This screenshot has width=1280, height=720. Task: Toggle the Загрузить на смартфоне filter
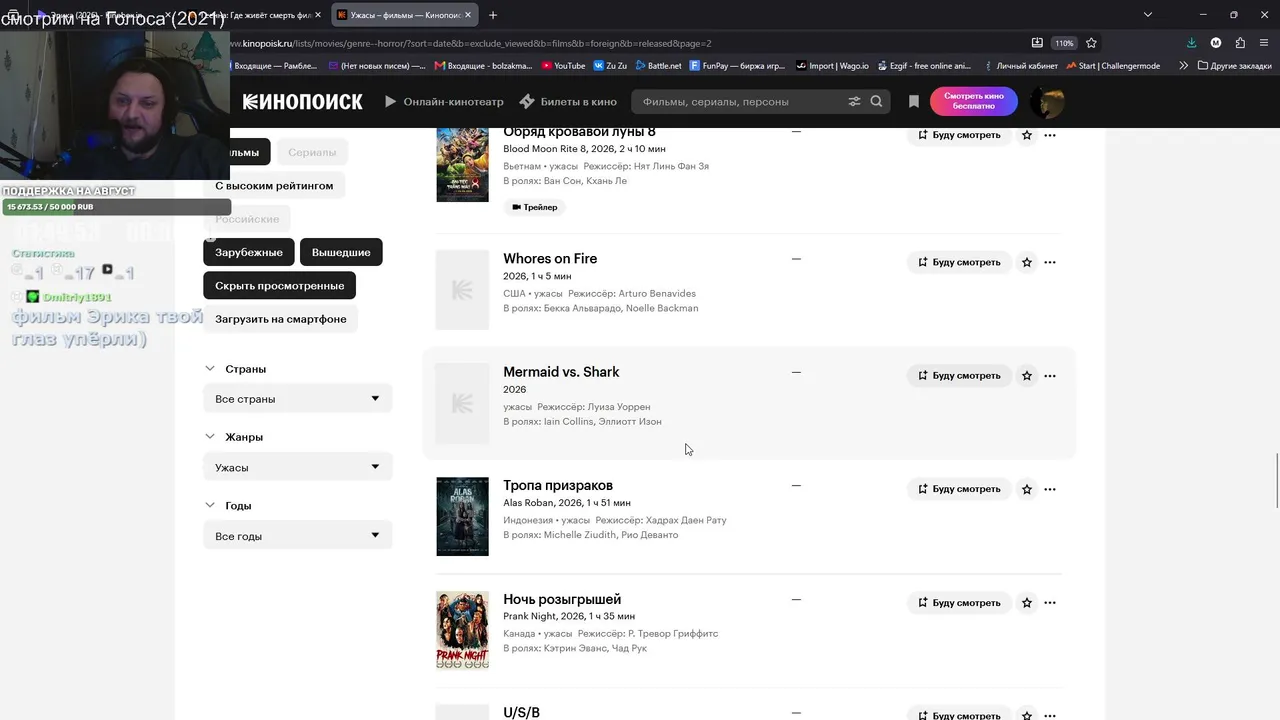click(281, 319)
